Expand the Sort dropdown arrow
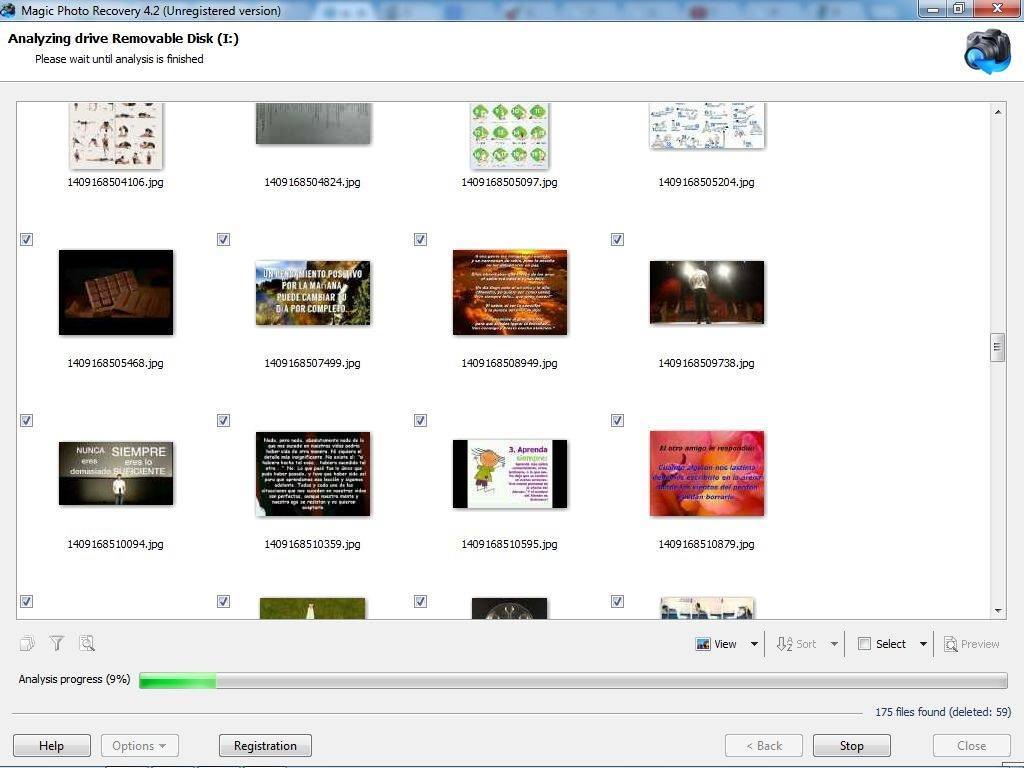 834,644
